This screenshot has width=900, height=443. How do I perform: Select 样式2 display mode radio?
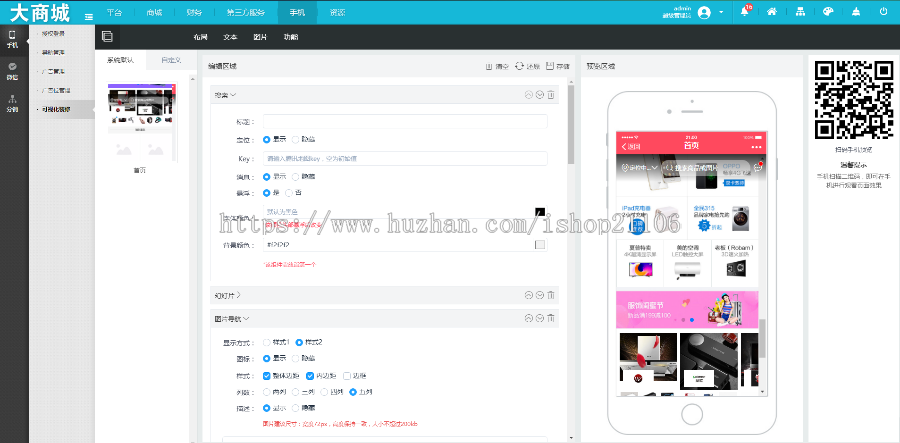pyautogui.click(x=298, y=342)
